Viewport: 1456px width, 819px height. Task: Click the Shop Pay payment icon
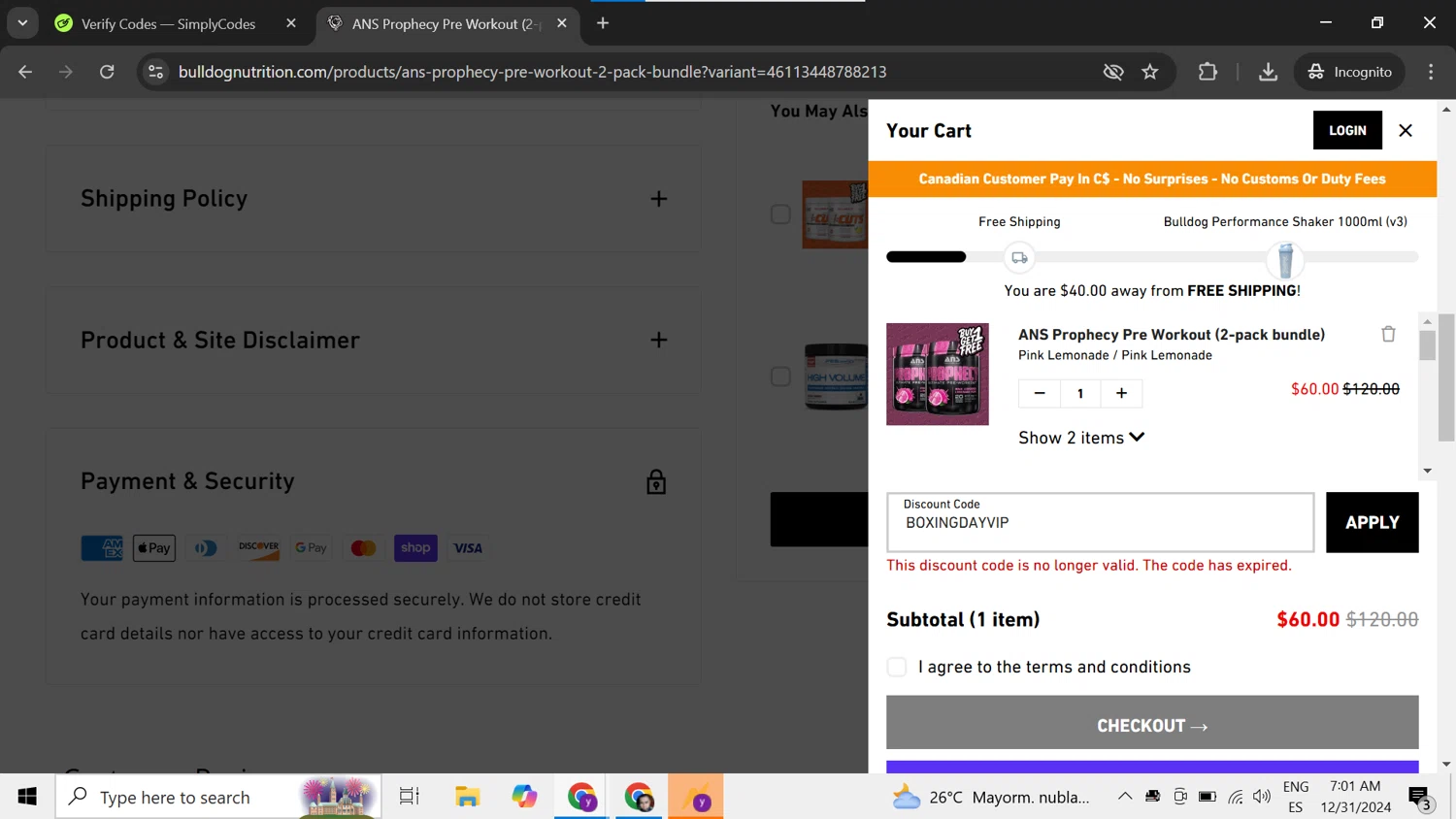(x=415, y=548)
